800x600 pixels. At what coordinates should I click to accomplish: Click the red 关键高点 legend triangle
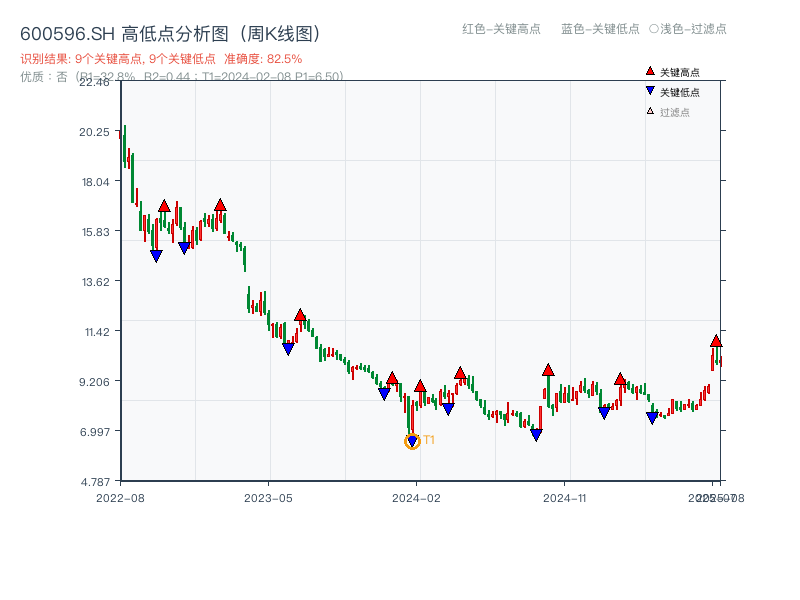tap(650, 71)
